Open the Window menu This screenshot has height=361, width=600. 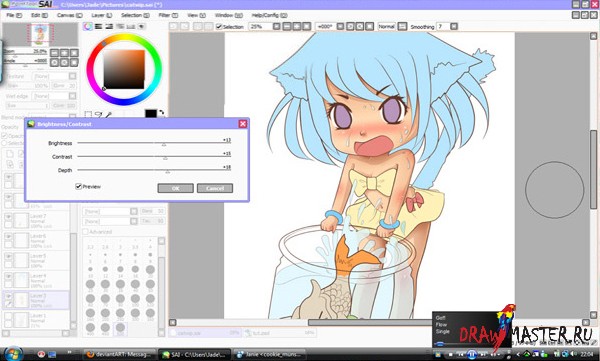(x=229, y=15)
